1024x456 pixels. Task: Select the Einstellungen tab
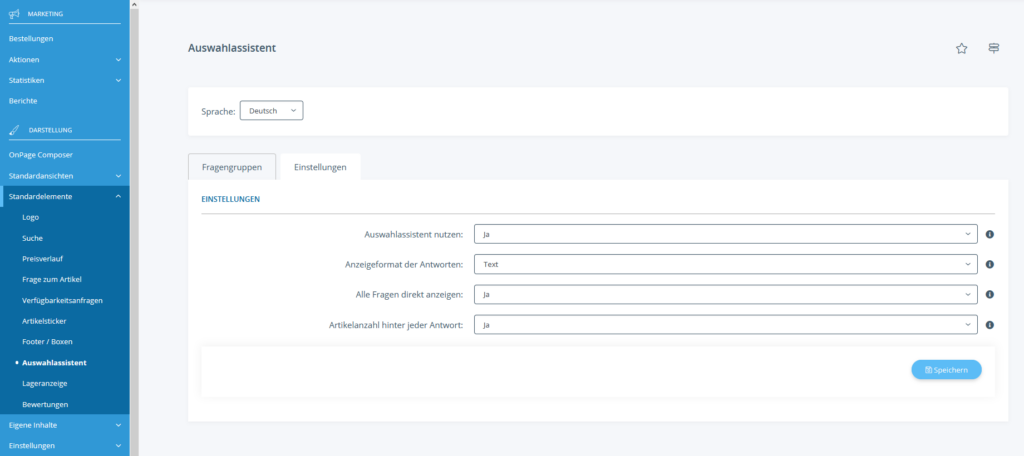tap(320, 167)
